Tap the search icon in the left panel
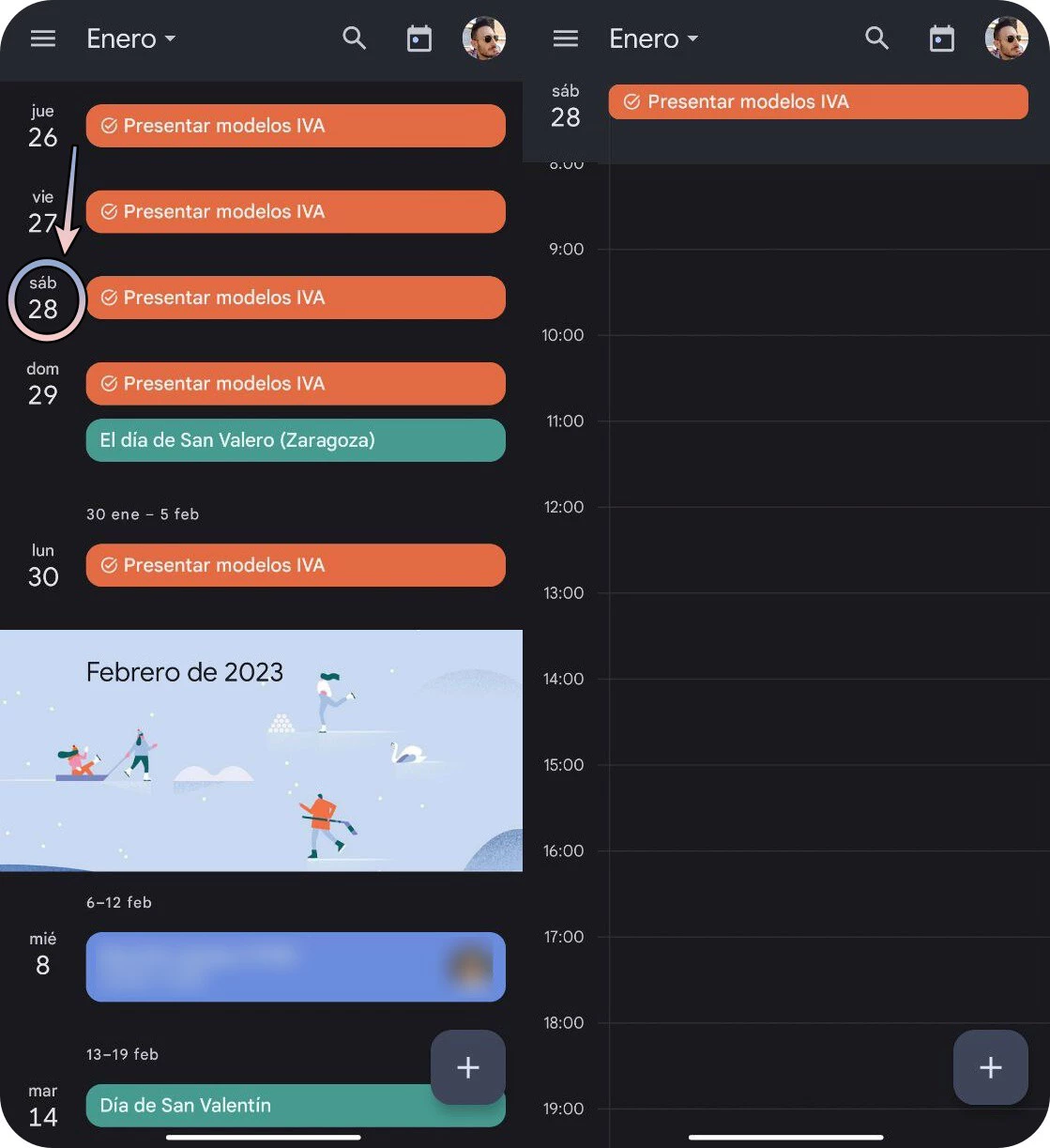 (x=354, y=38)
